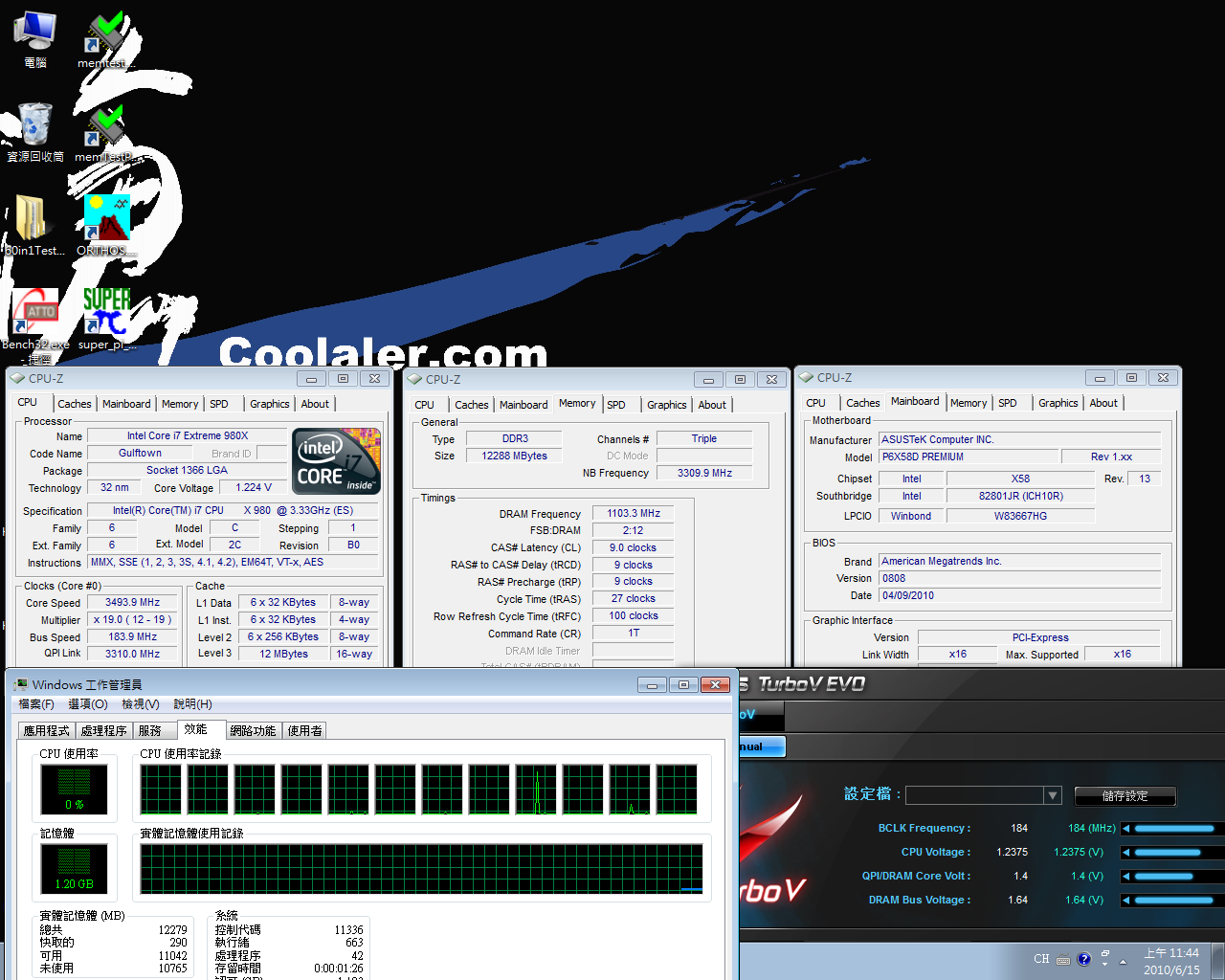Launch the super_pi desktop shortcut
The image size is (1225, 980).
click(x=106, y=320)
